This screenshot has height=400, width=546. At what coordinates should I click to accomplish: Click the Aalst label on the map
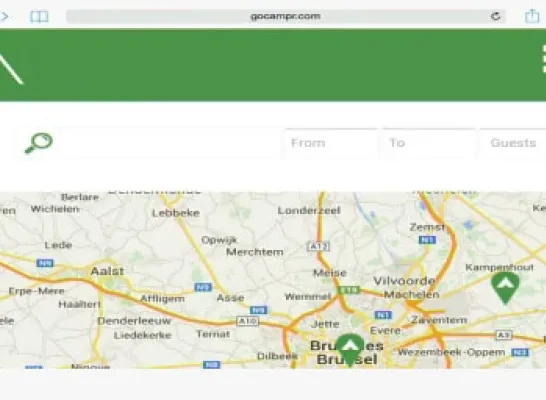[107, 271]
